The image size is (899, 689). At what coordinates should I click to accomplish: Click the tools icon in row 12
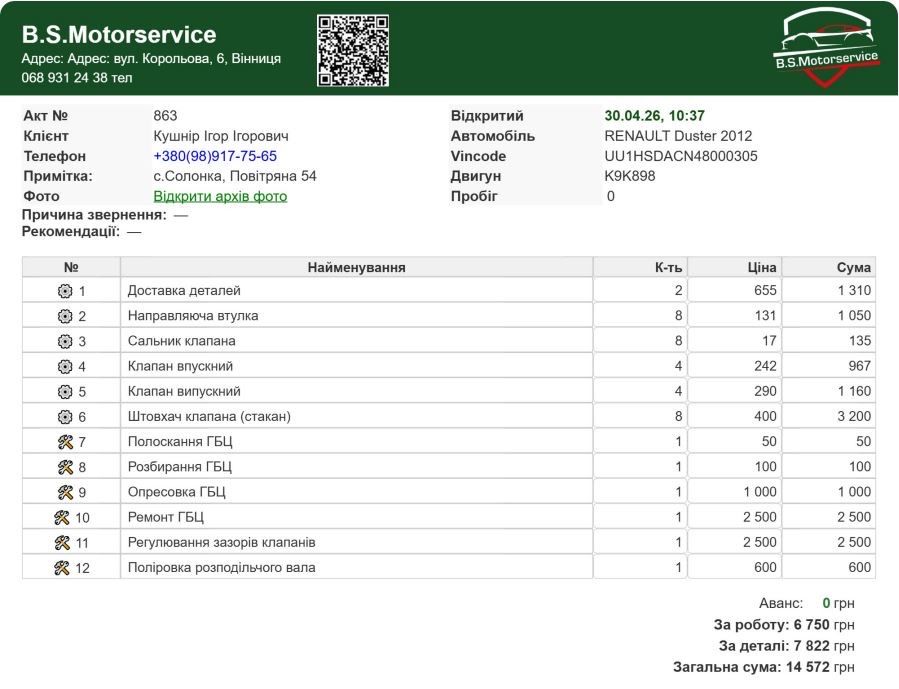(62, 568)
